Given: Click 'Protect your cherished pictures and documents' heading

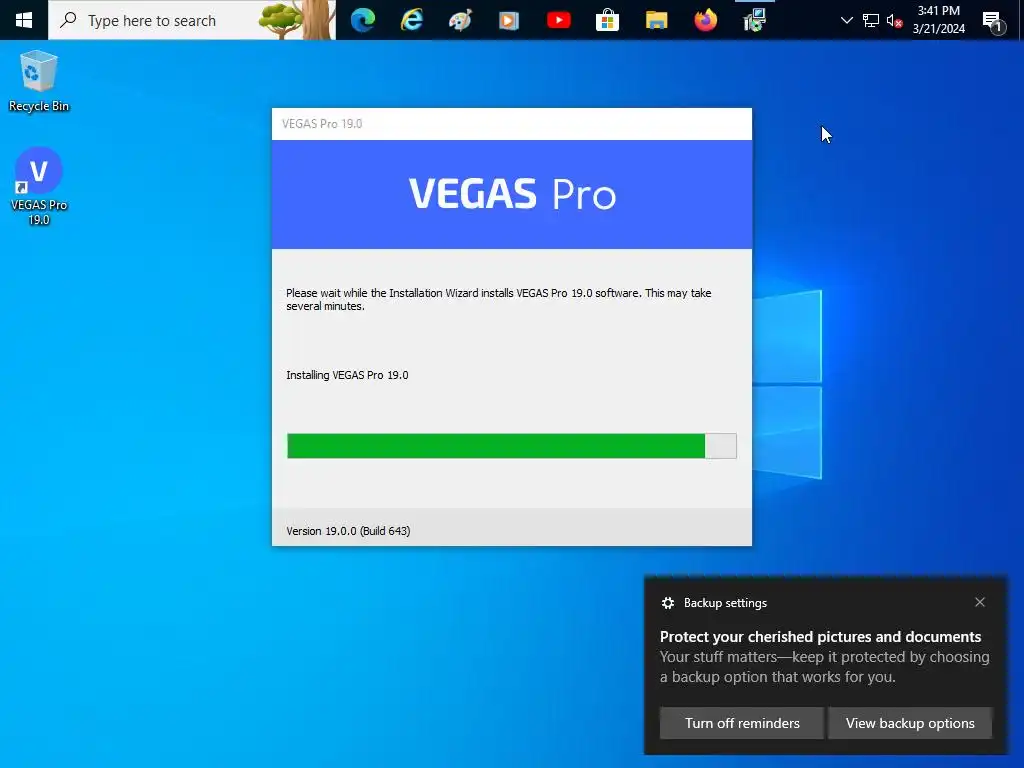Looking at the screenshot, I should tap(820, 637).
